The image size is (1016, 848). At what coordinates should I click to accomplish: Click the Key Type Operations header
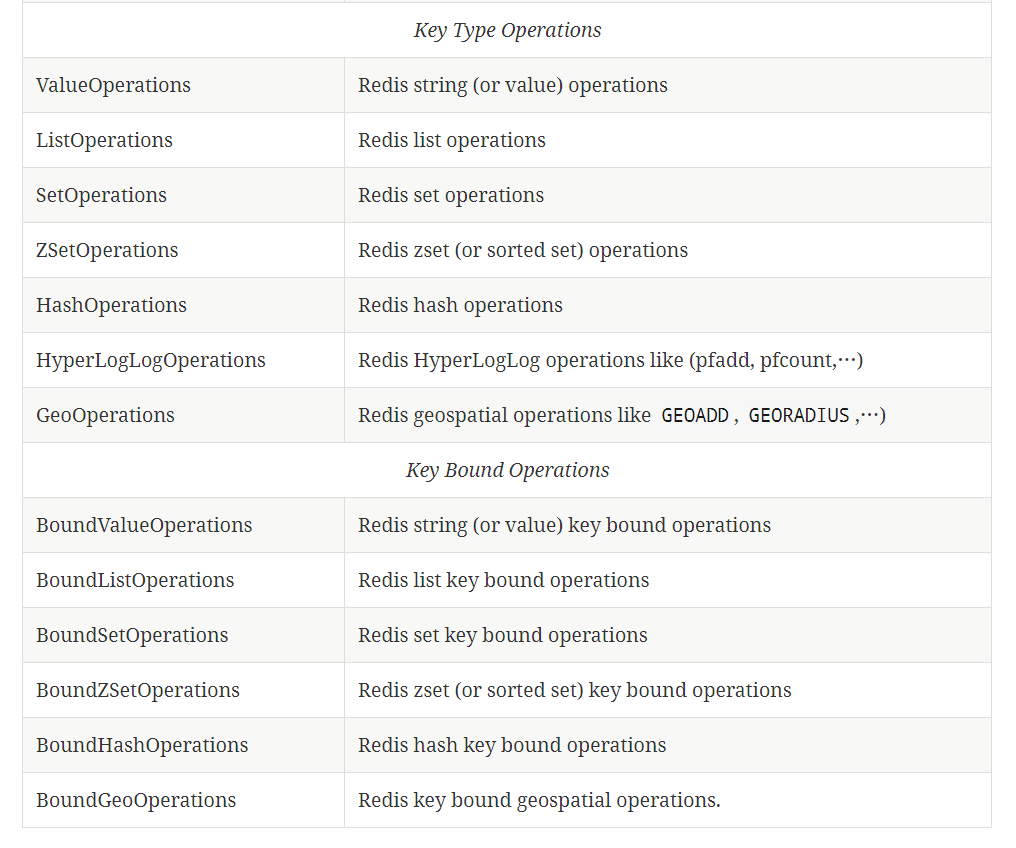pyautogui.click(x=507, y=30)
